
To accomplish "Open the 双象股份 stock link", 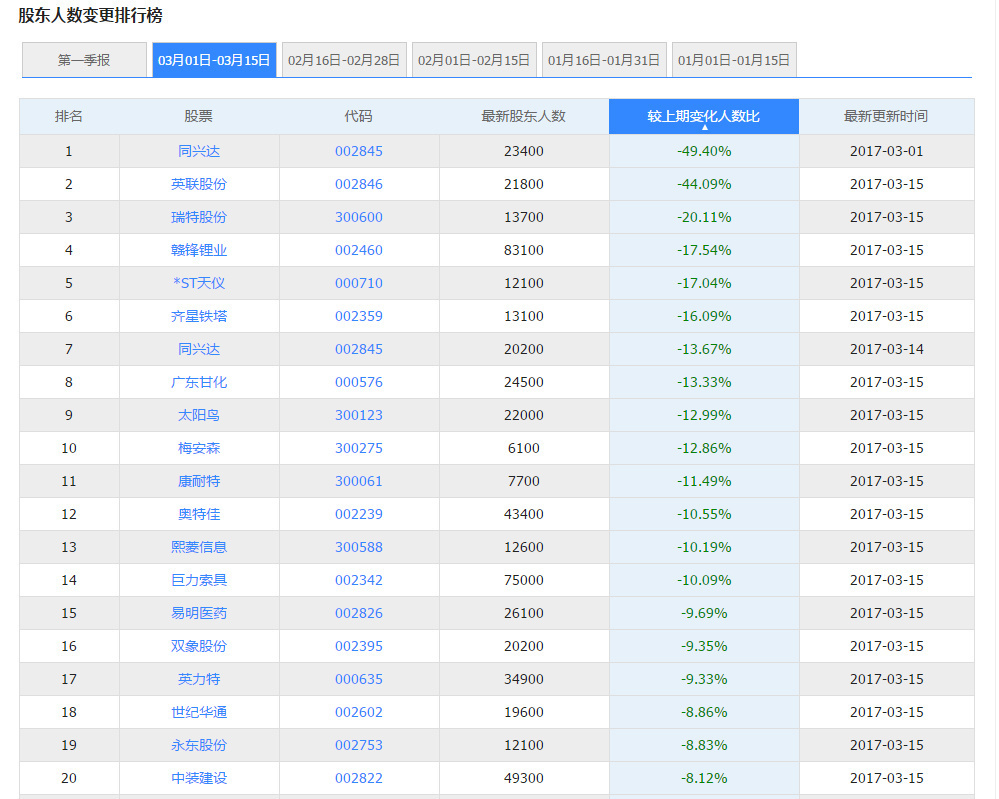I will 199,646.
